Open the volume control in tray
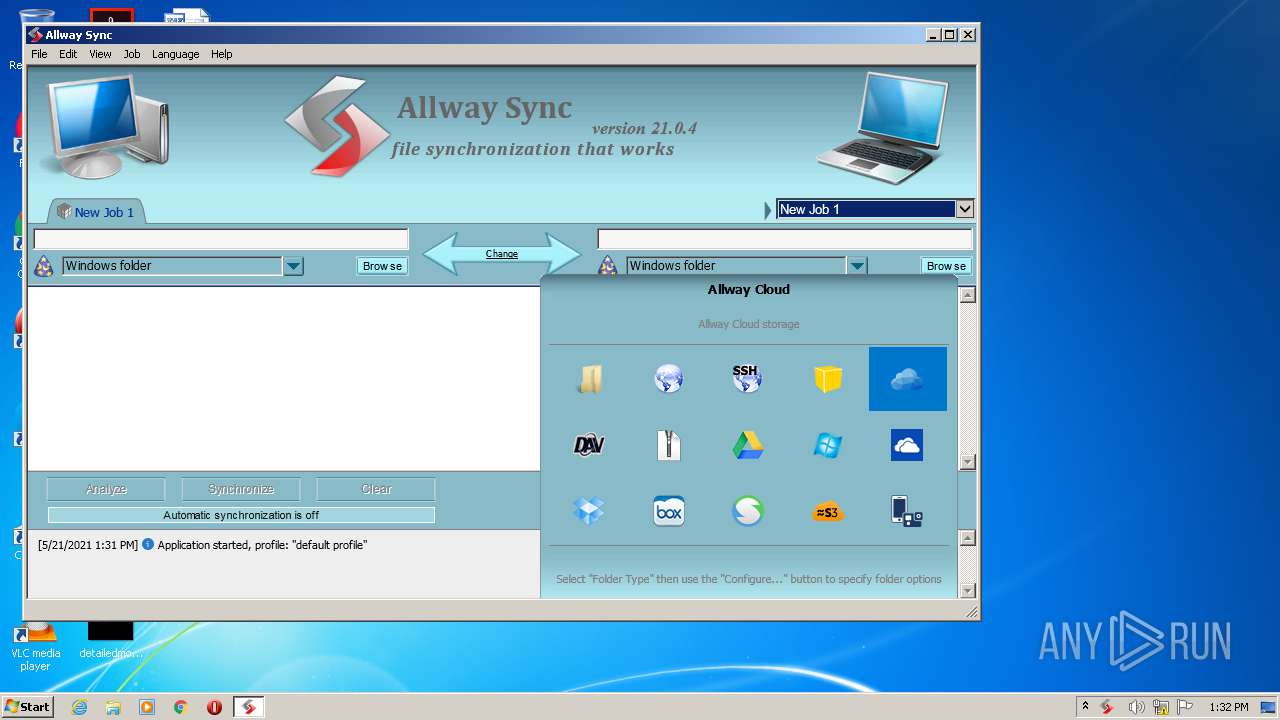This screenshot has width=1280, height=720. (1136, 707)
